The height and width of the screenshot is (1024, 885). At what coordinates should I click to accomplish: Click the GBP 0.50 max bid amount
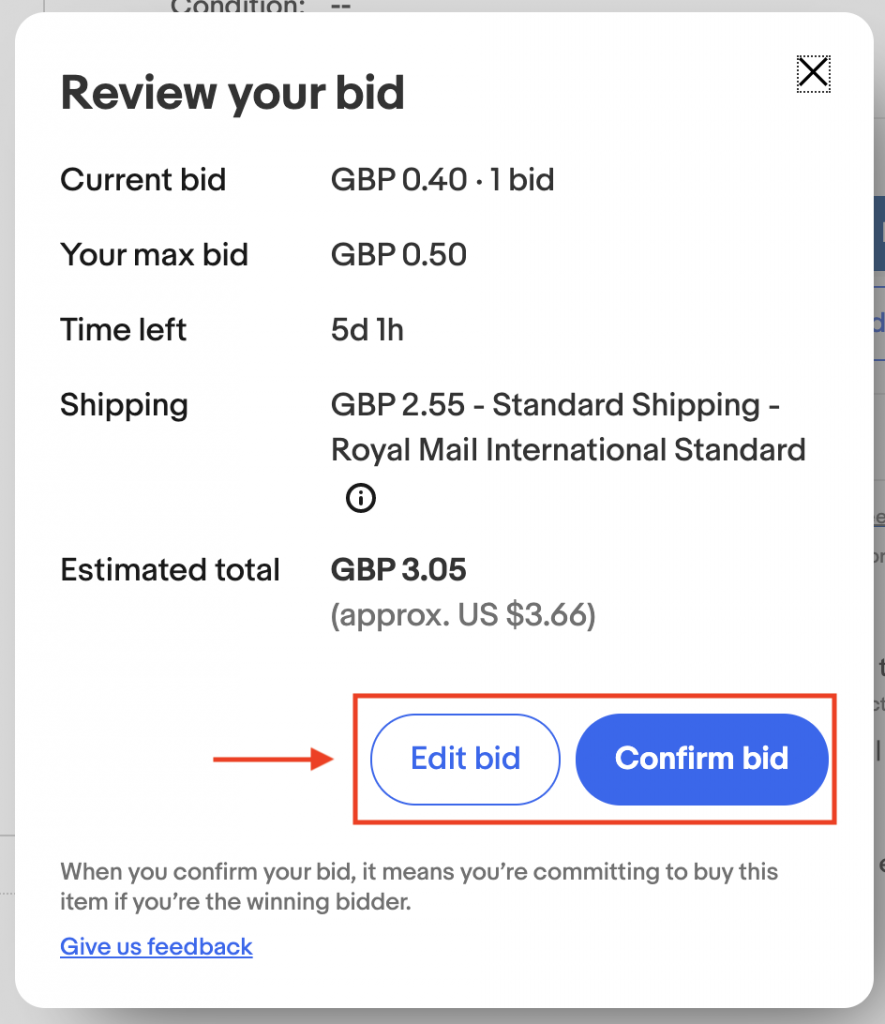point(399,255)
